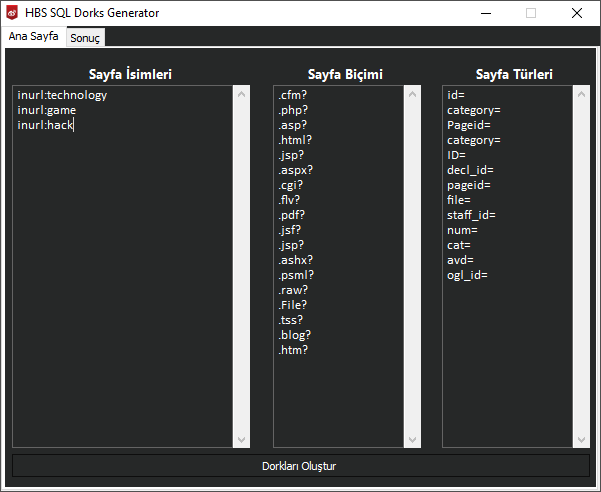Click the .jsf? entry
Image resolution: width=601 pixels, height=492 pixels.
click(289, 230)
